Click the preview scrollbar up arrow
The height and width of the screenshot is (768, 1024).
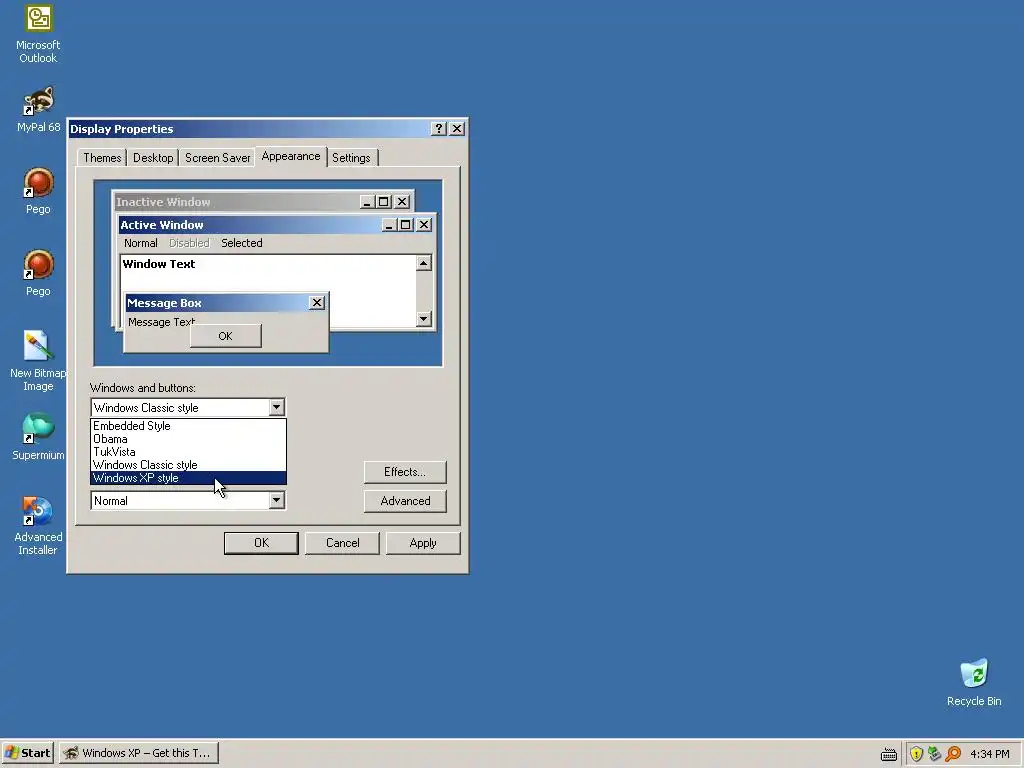pos(424,263)
